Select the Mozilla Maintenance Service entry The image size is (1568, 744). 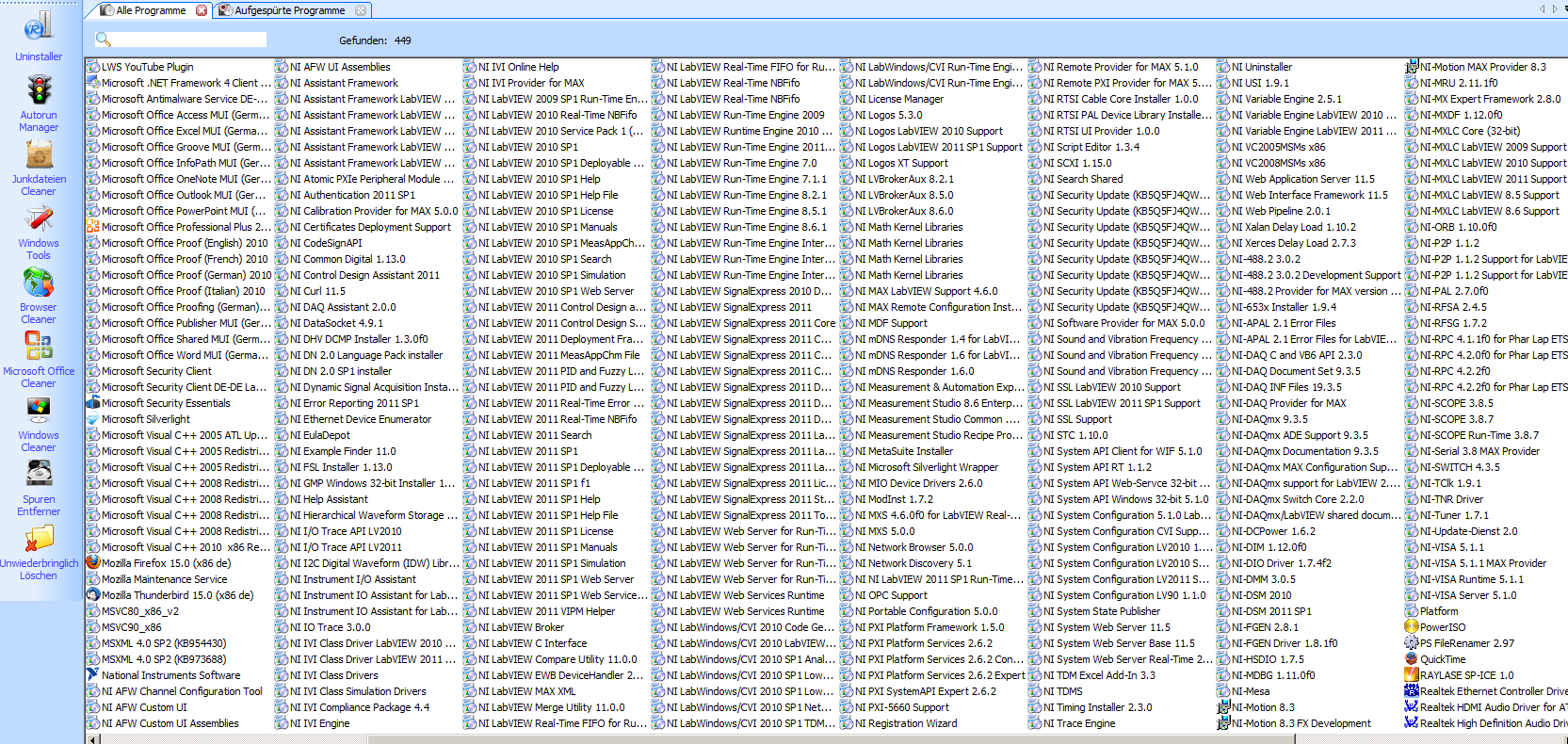pos(164,579)
